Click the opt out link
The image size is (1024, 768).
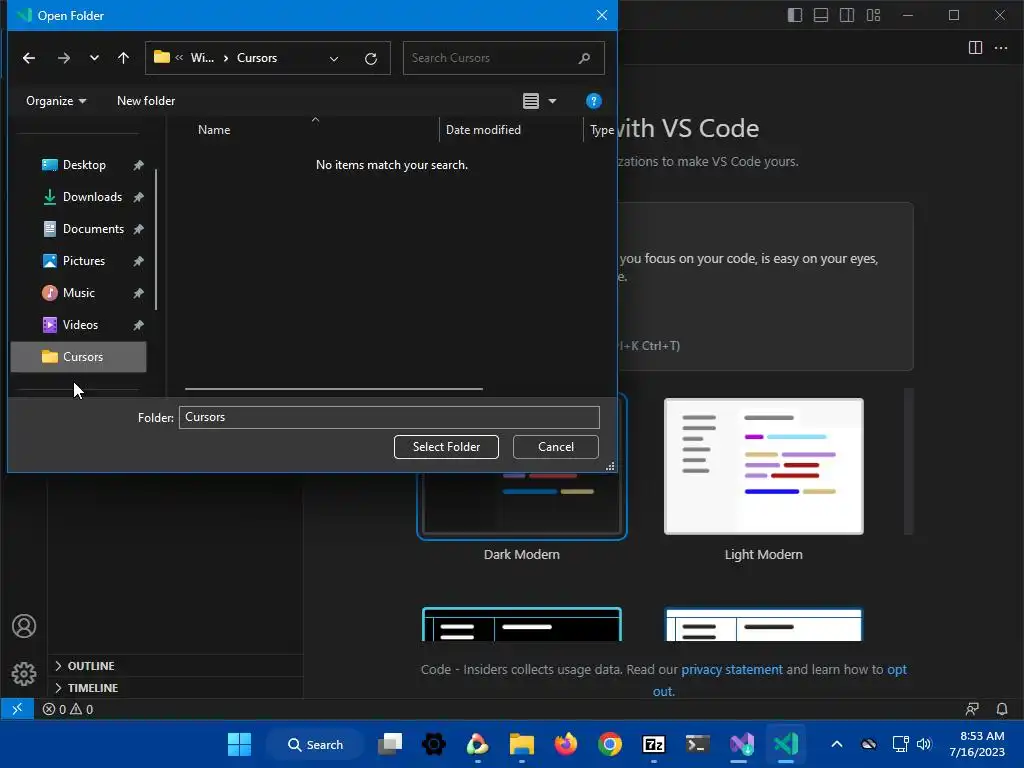(896, 669)
